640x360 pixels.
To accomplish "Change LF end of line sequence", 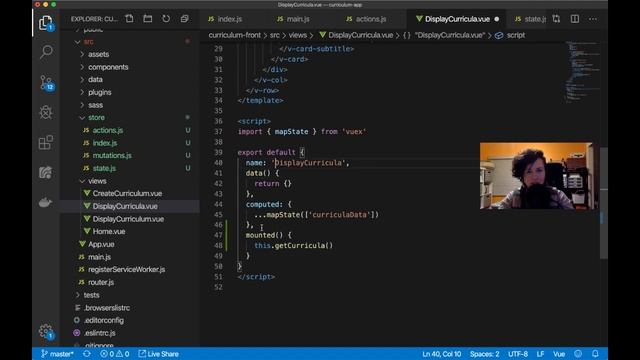I will (540, 354).
